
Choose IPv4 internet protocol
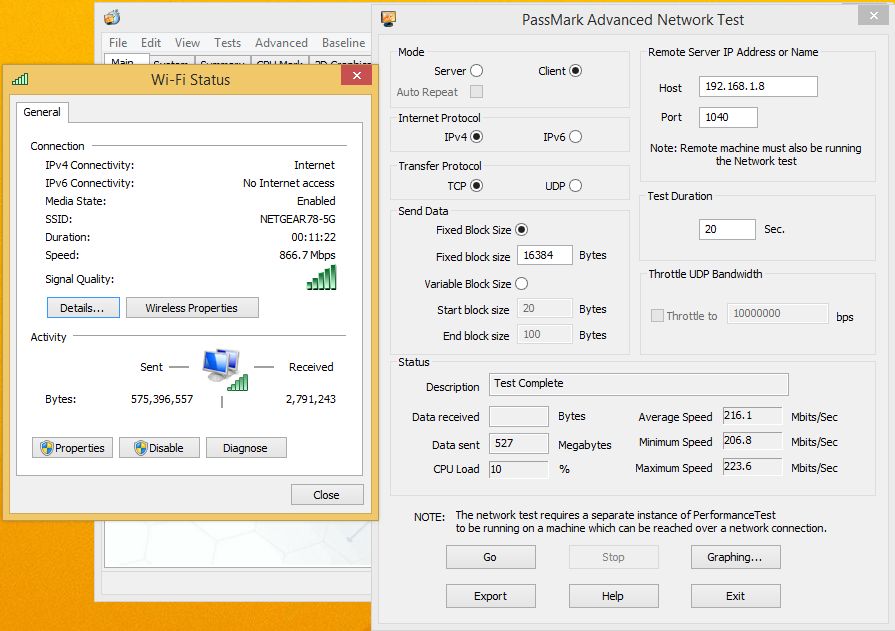[x=477, y=136]
